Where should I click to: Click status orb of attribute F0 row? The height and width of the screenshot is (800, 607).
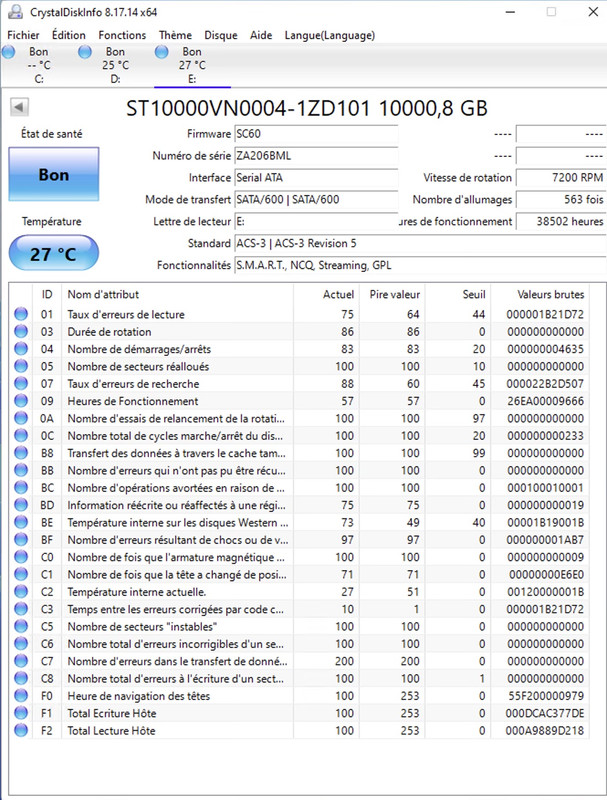click(x=21, y=696)
